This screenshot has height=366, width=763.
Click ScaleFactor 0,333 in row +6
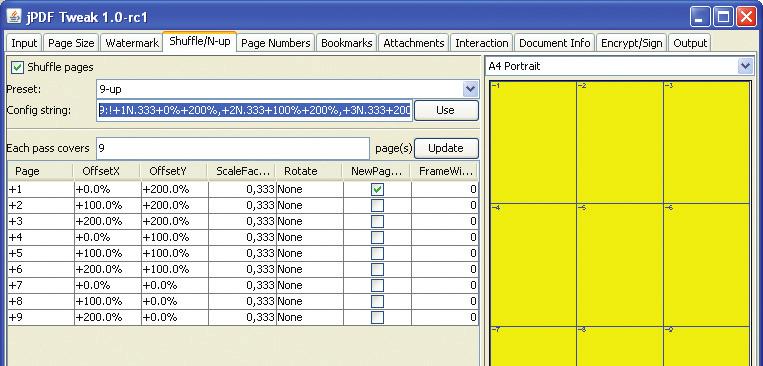pos(242,269)
